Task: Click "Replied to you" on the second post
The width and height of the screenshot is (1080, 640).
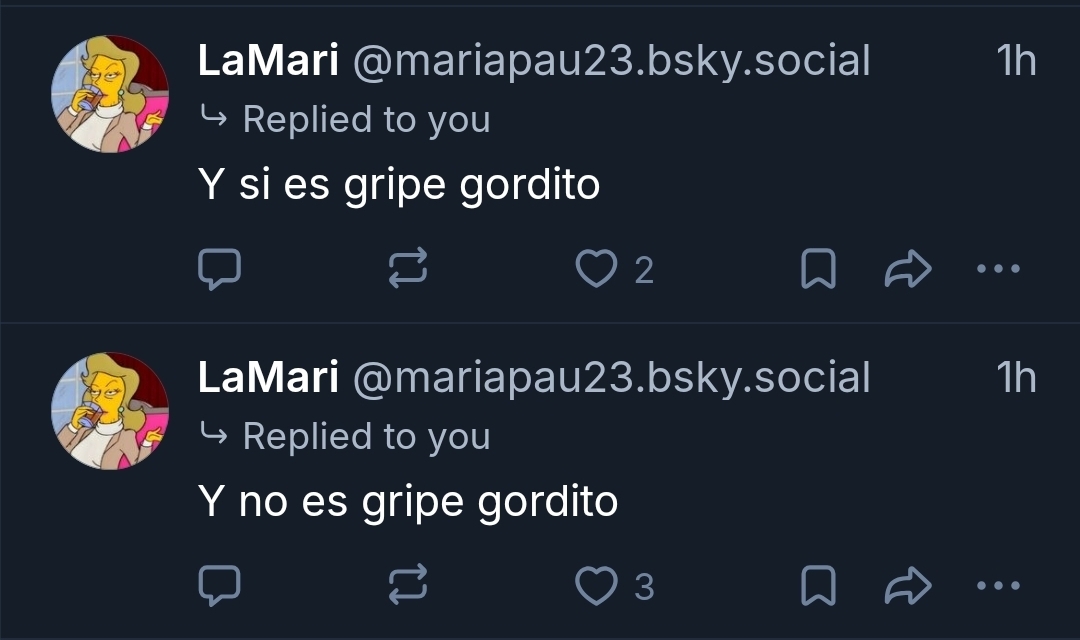Action: click(366, 436)
